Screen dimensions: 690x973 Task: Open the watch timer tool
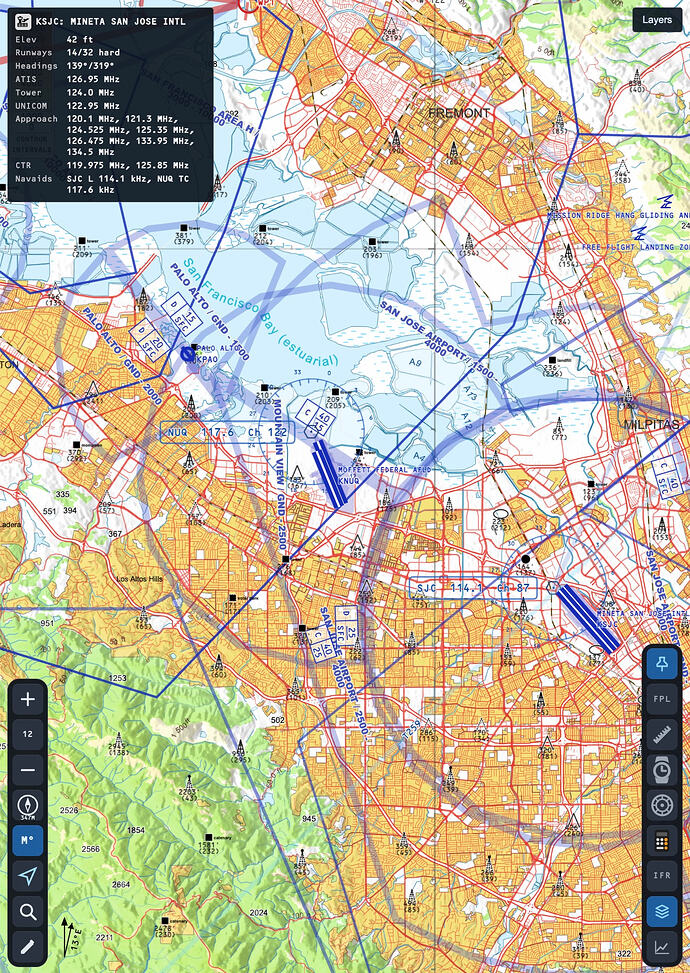point(662,769)
